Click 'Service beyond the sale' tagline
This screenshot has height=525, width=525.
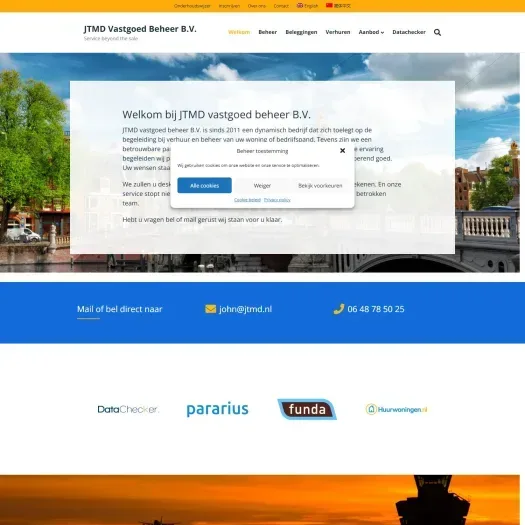click(111, 39)
